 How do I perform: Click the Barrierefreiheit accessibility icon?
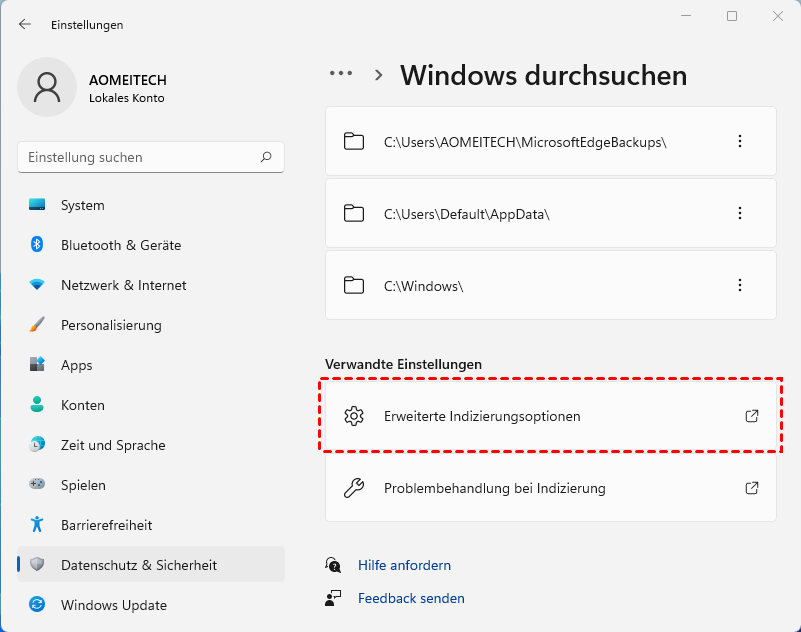pyautogui.click(x=37, y=525)
